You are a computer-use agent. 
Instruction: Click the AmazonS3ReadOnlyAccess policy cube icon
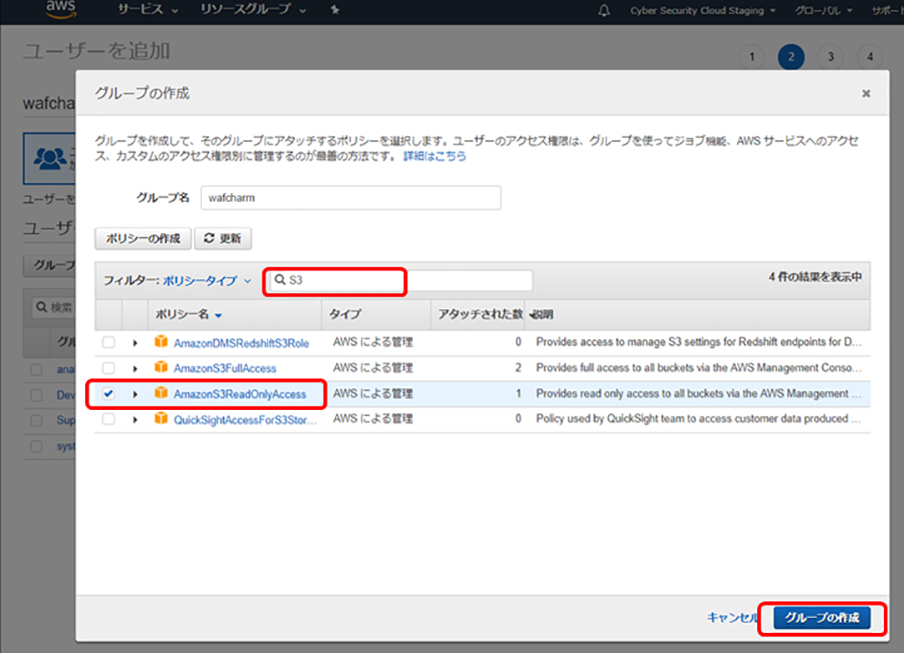click(161, 394)
